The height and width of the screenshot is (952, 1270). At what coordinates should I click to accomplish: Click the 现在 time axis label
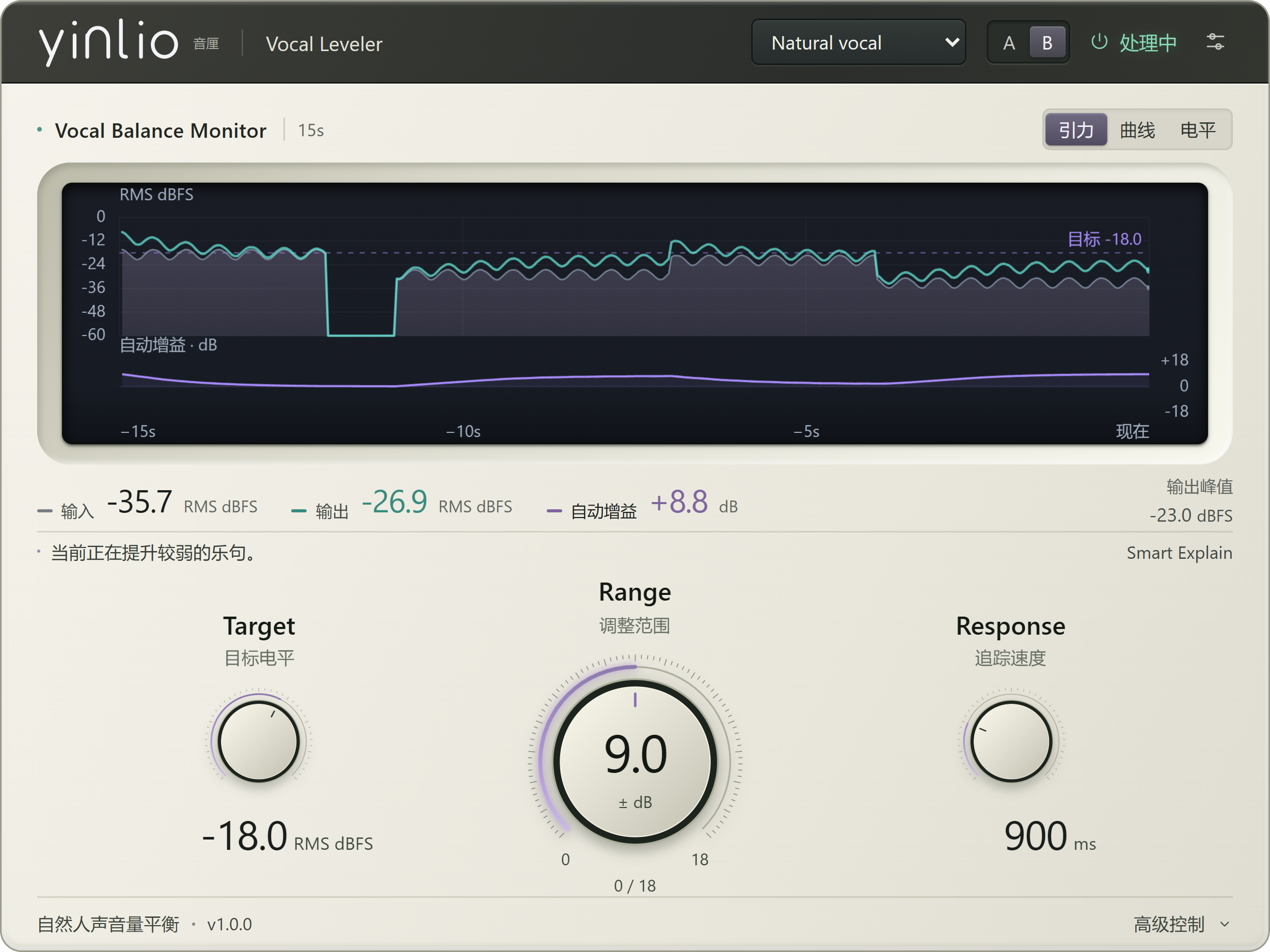[1132, 431]
